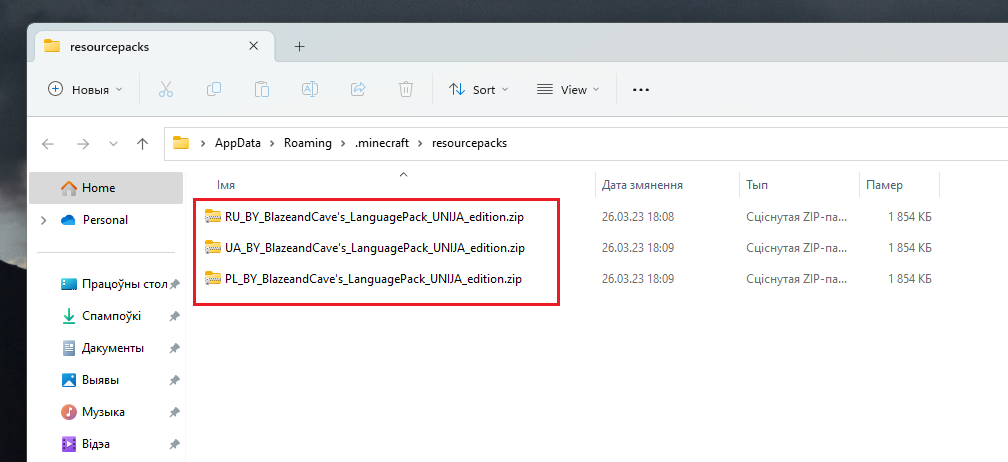
Task: Select the resourcepacks tab
Action: tap(154, 46)
